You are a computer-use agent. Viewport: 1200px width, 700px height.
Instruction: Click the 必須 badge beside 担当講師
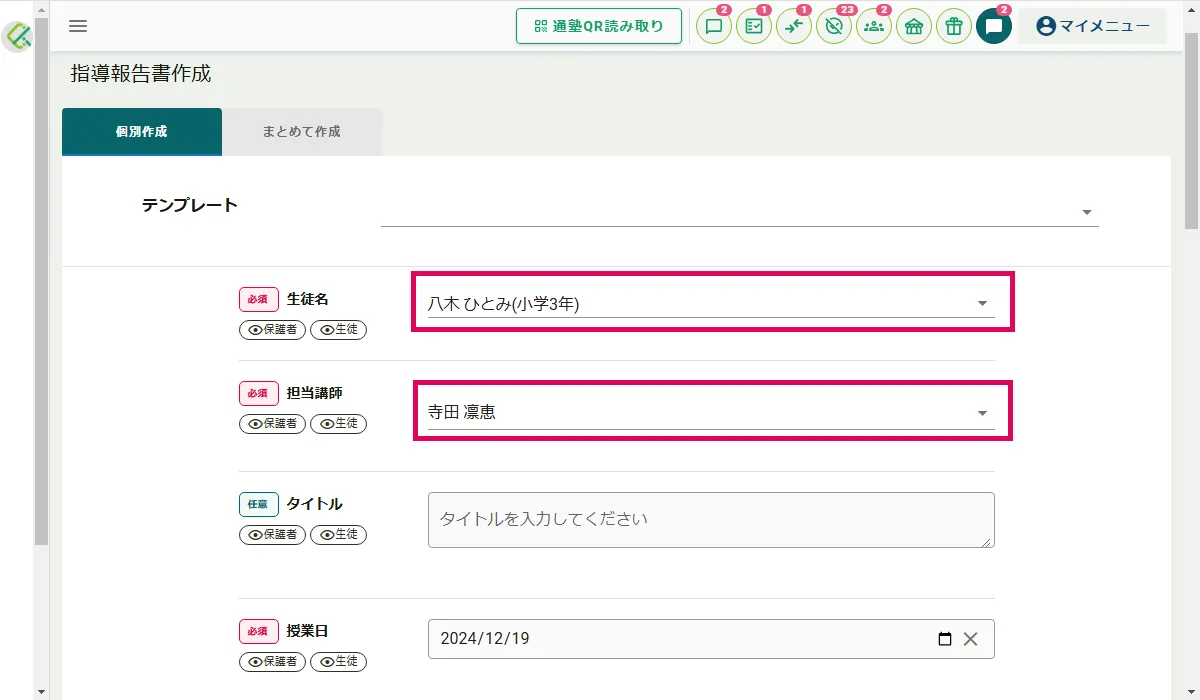pyautogui.click(x=259, y=393)
